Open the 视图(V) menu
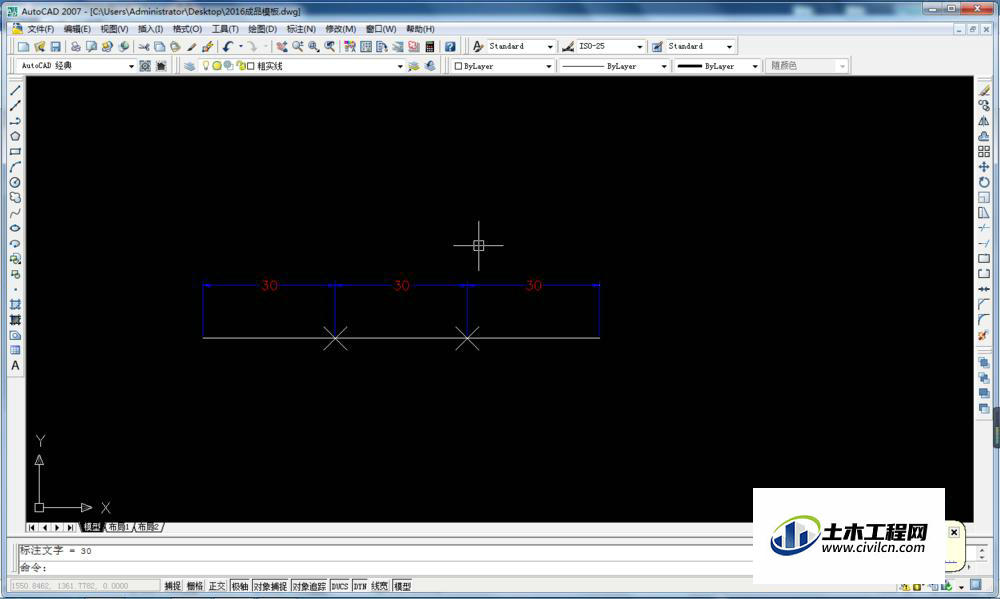The height and width of the screenshot is (599, 1000). tap(114, 29)
